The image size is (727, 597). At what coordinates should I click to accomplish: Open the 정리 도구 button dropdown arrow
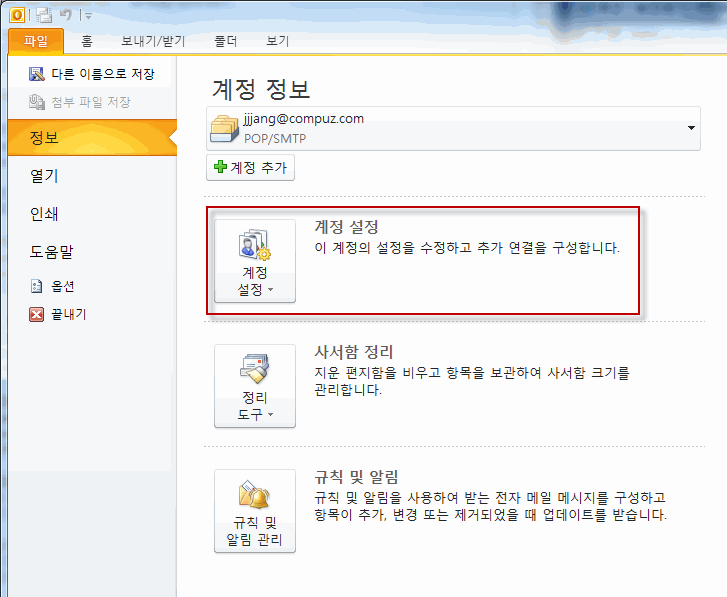(x=271, y=414)
